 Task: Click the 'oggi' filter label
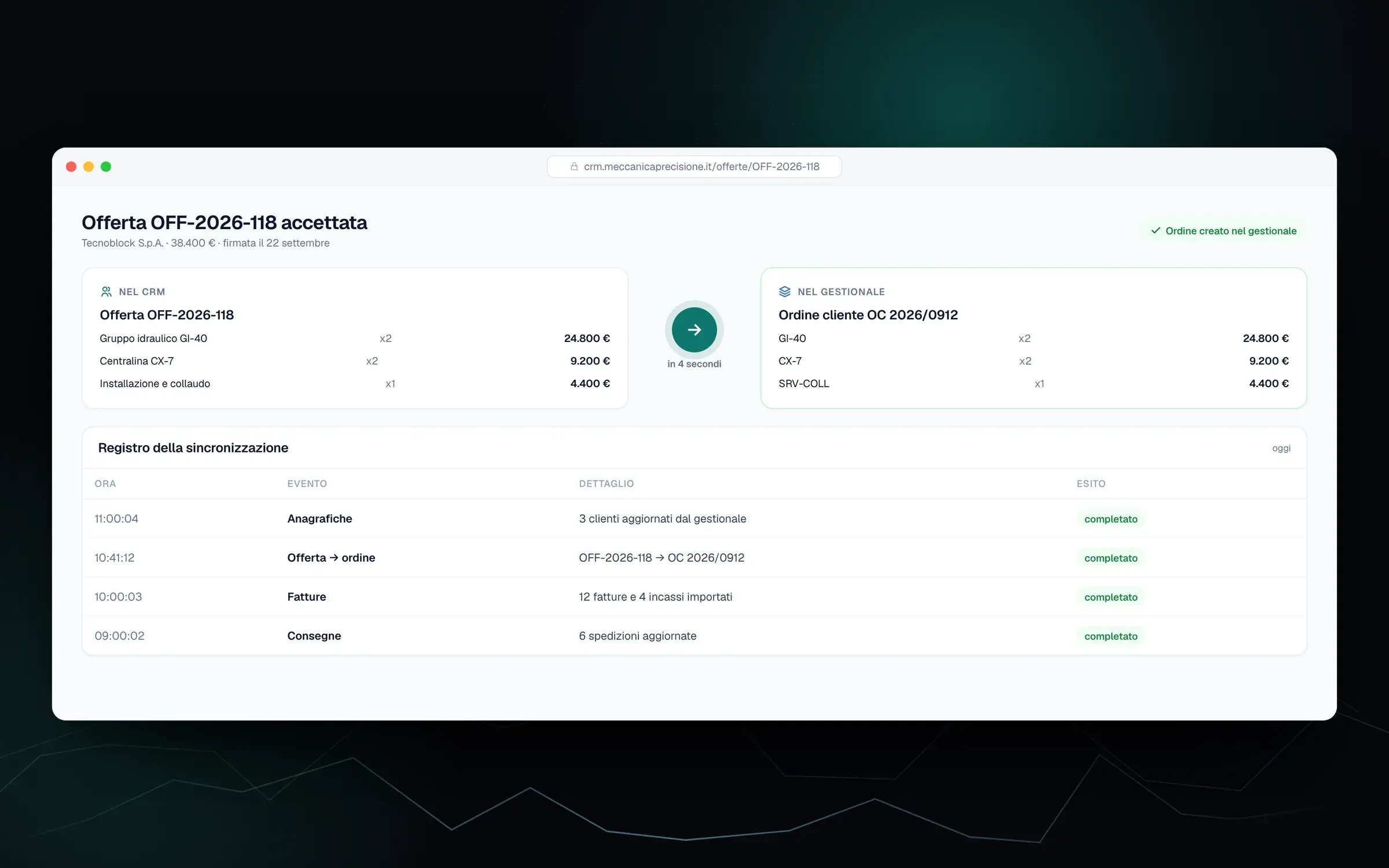pyautogui.click(x=1281, y=448)
